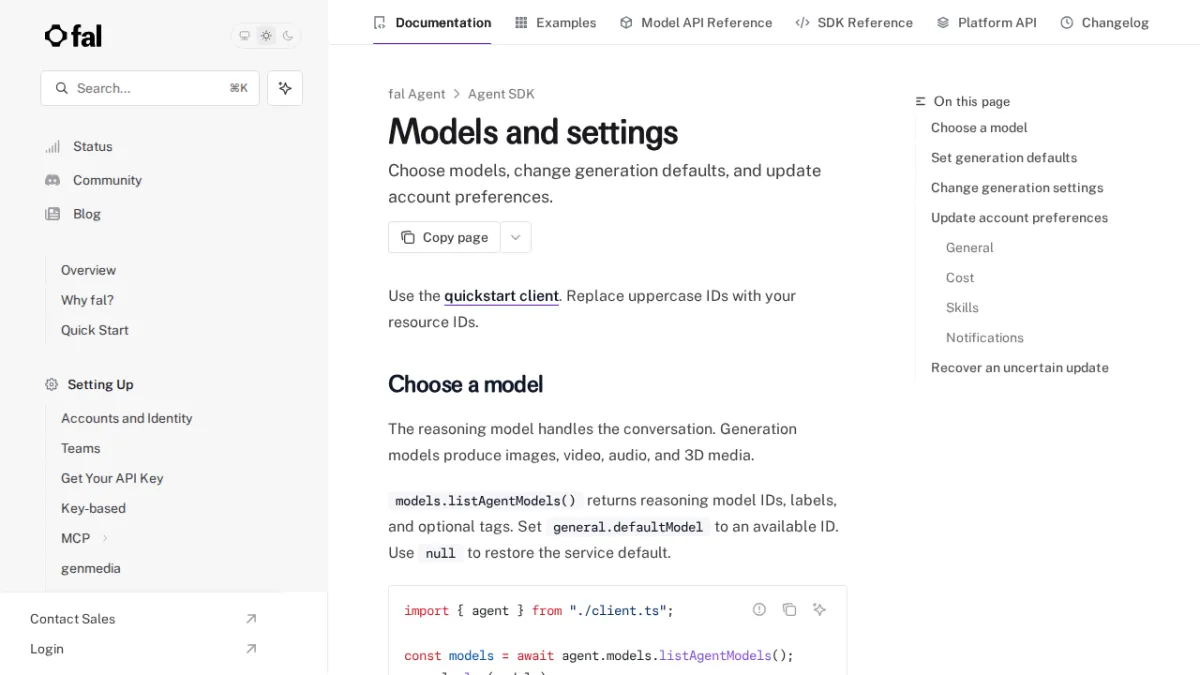The width and height of the screenshot is (1200, 675).
Task: Open the genmedia sidebar page
Action: tap(91, 568)
